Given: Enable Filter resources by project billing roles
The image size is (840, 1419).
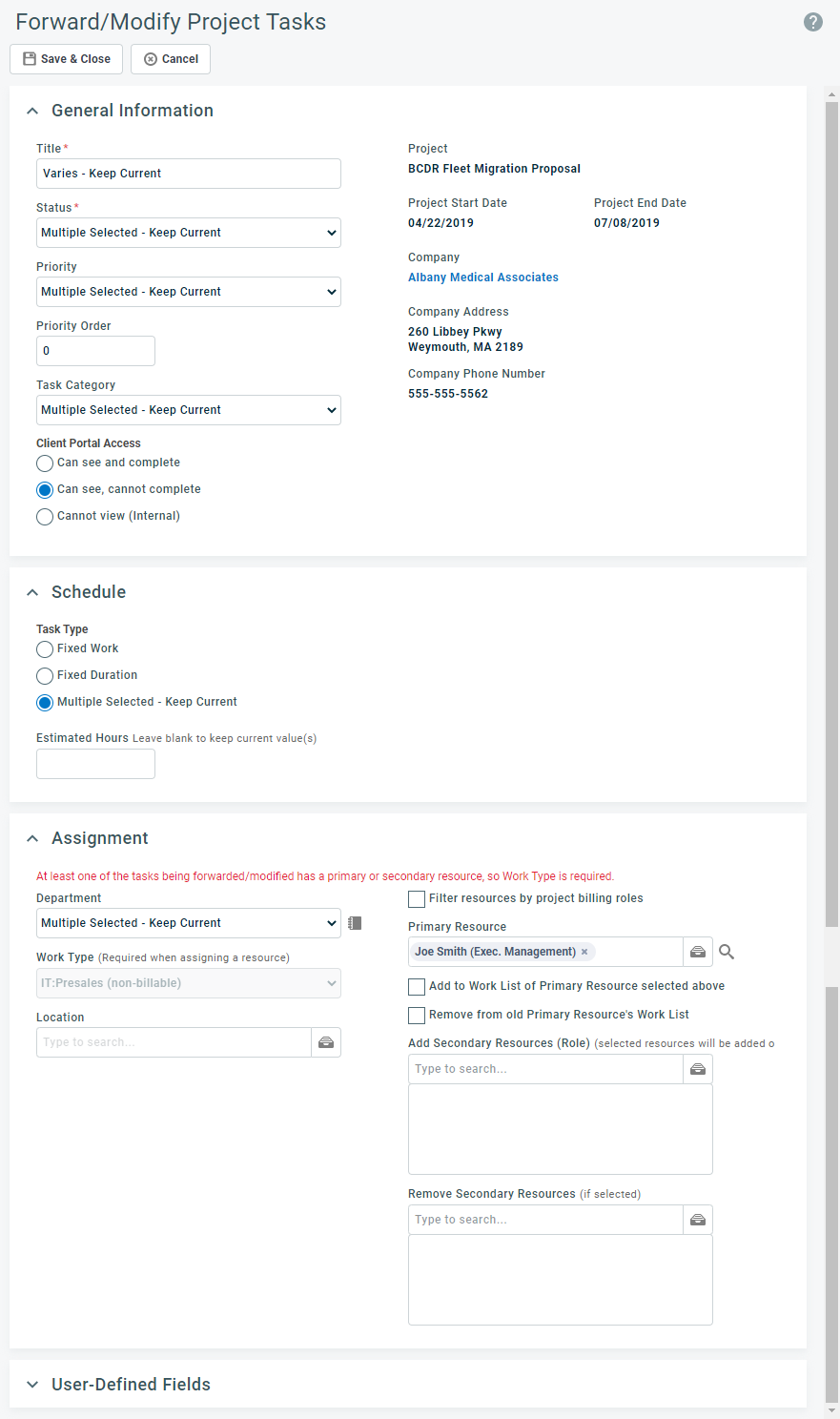Looking at the screenshot, I should pos(417,898).
